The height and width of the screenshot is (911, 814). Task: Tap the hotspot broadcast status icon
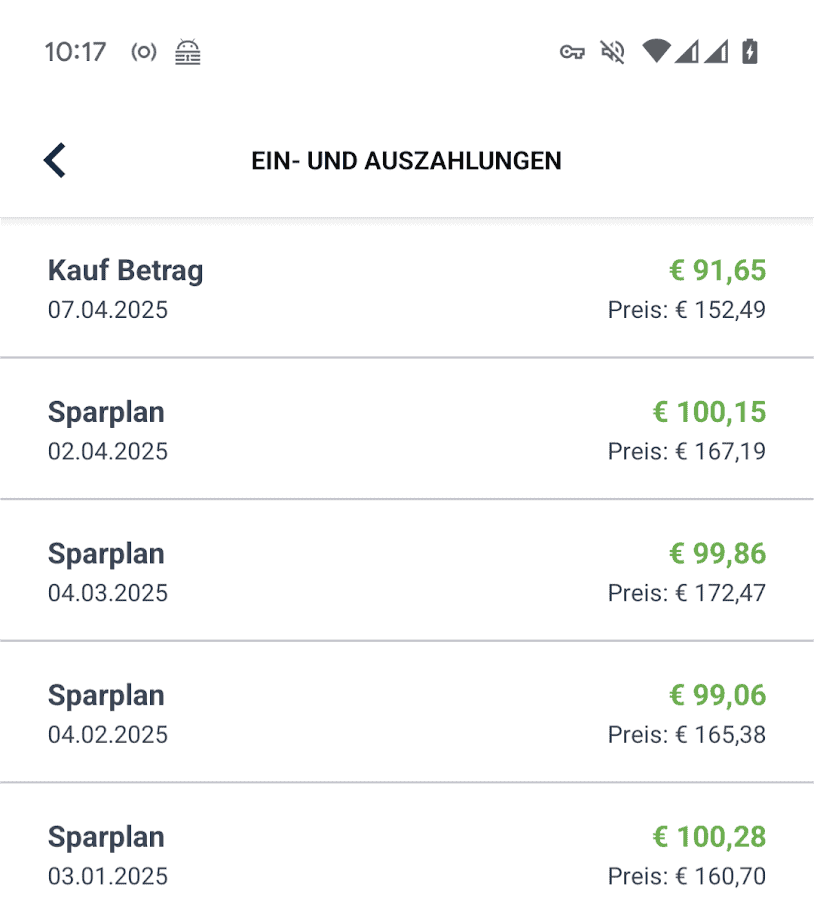144,52
